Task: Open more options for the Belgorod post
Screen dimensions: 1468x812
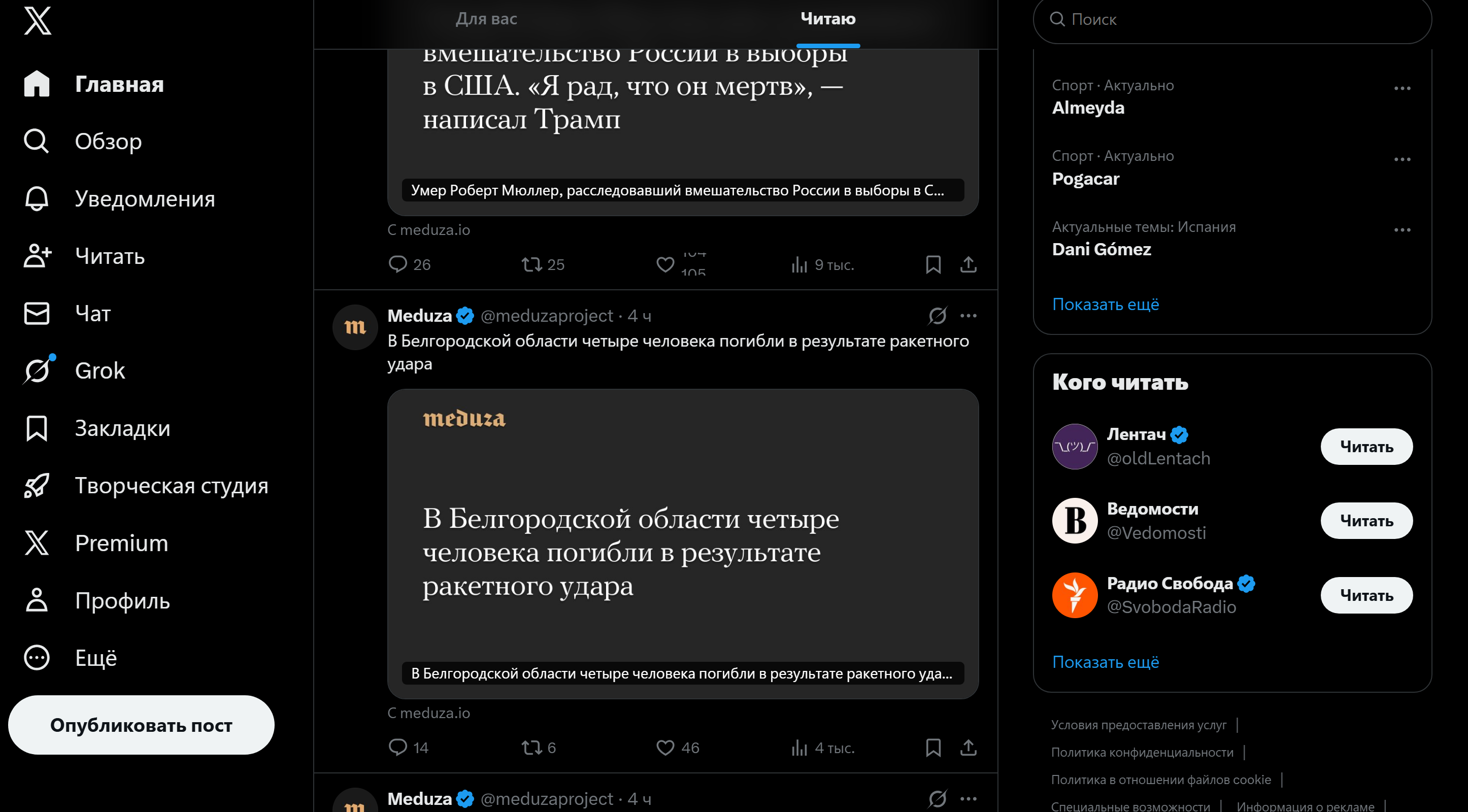Action: tap(968, 315)
